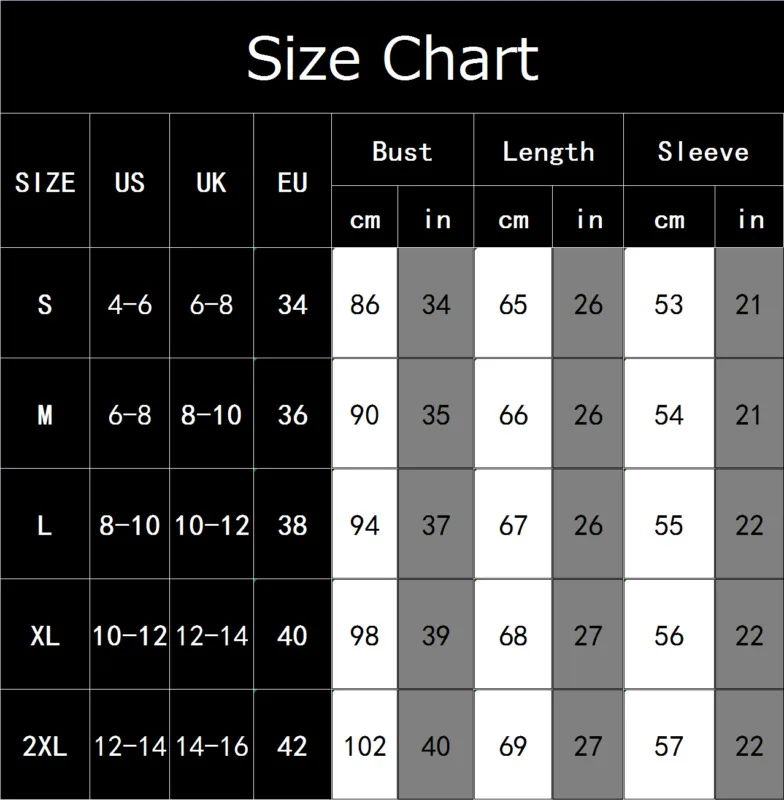Click the bust 102 cm cell

tap(365, 745)
